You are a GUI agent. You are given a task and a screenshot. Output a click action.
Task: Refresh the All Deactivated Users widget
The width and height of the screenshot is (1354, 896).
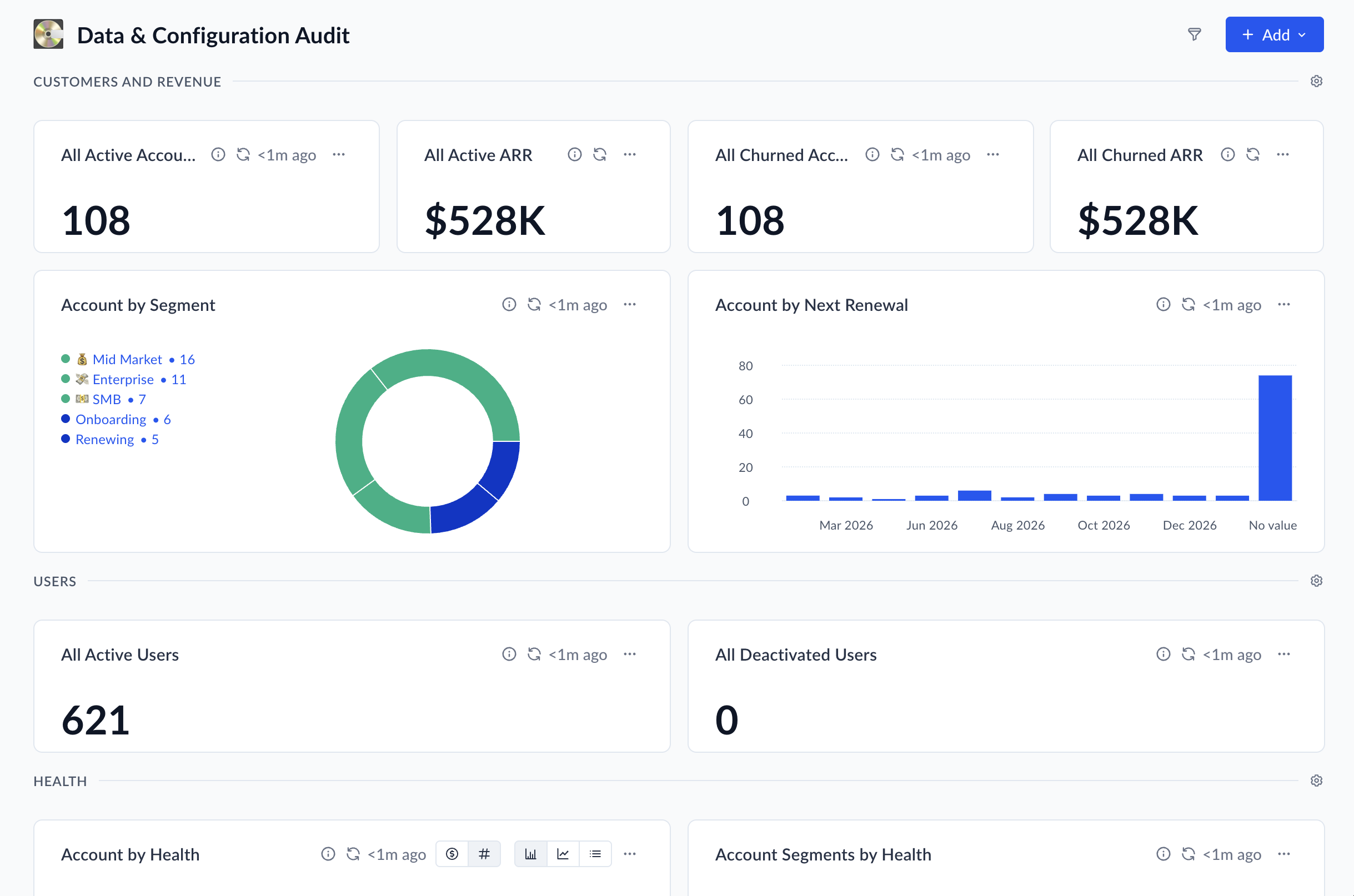pos(1188,655)
